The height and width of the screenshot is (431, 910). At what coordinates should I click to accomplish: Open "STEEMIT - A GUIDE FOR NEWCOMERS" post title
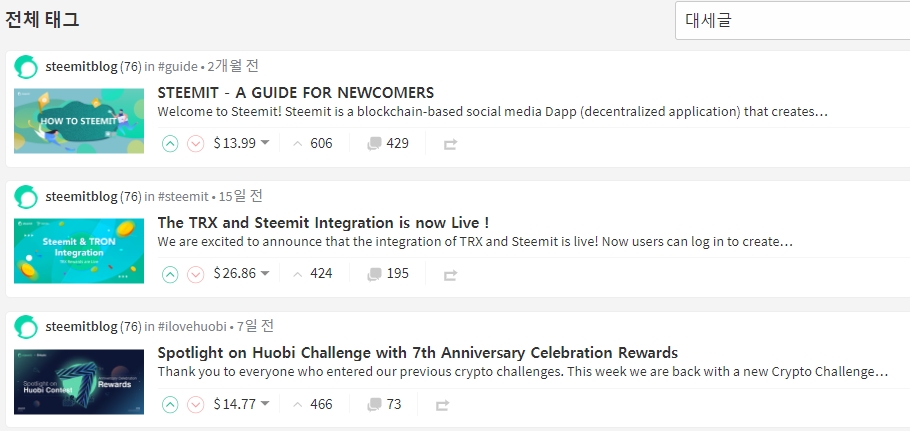[x=295, y=92]
